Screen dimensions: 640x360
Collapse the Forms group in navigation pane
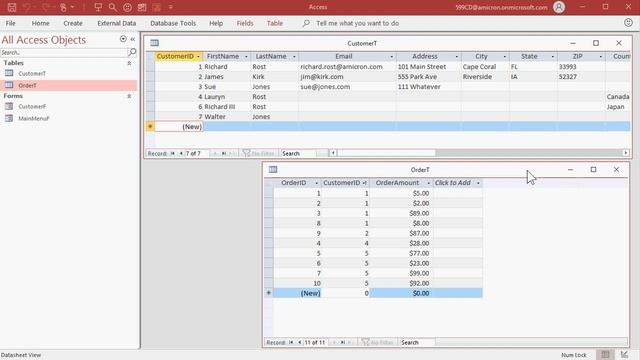click(129, 96)
